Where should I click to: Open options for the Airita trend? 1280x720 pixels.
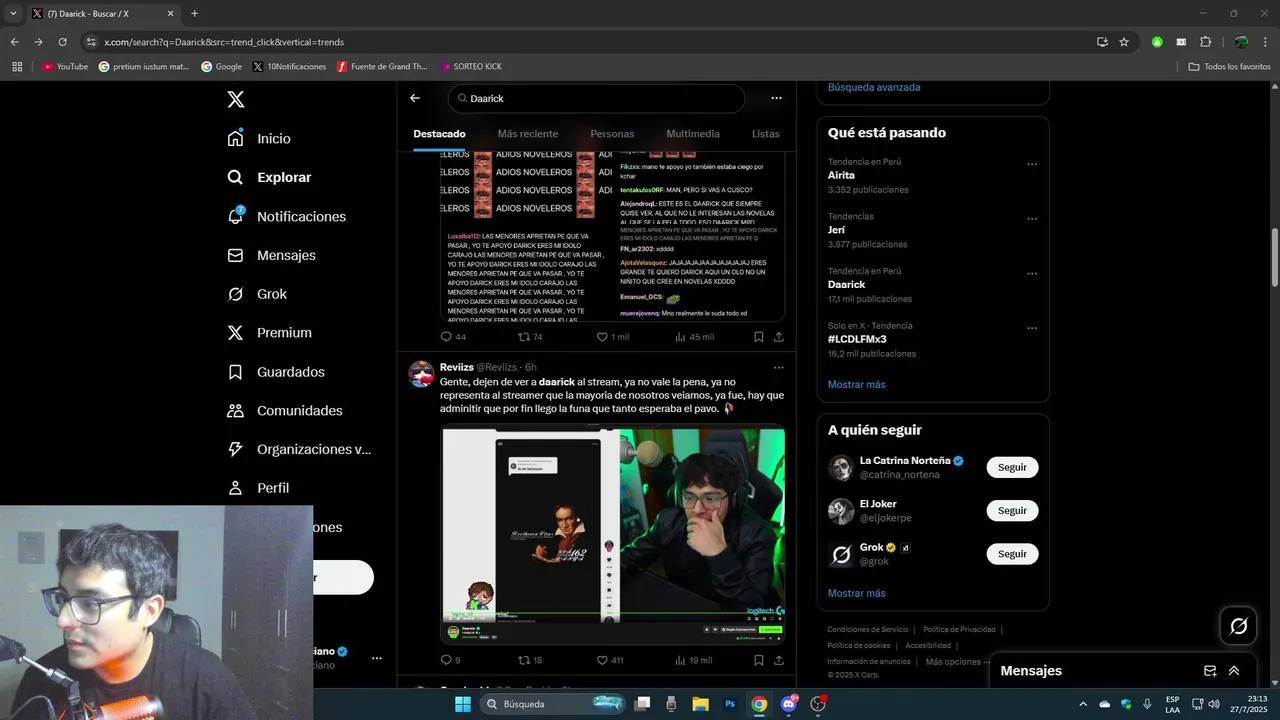tap(1032, 164)
